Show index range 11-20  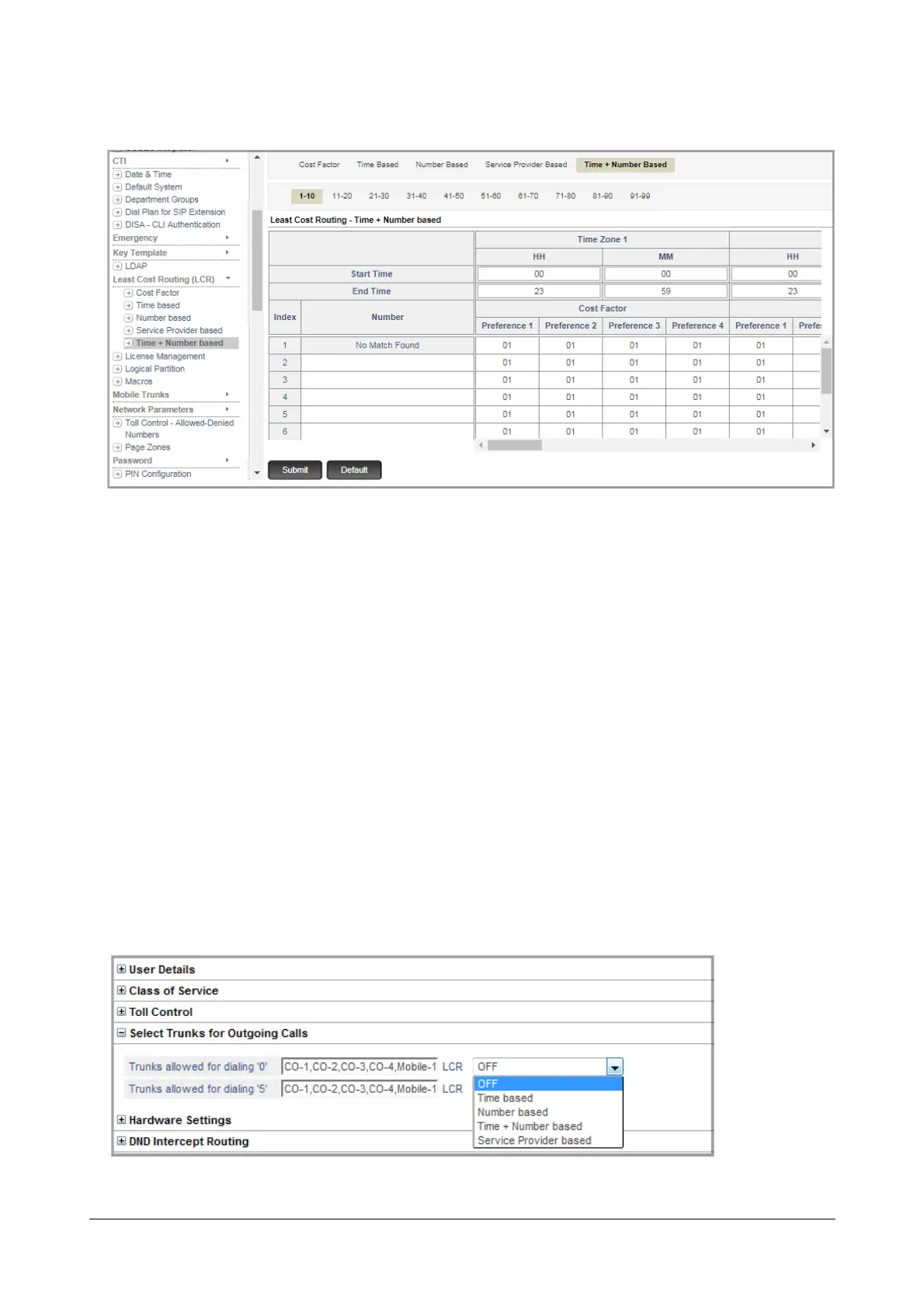pos(342,196)
